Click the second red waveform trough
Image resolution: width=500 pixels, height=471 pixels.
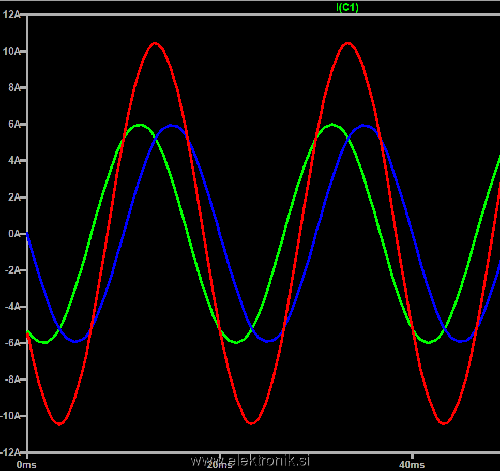click(252, 423)
